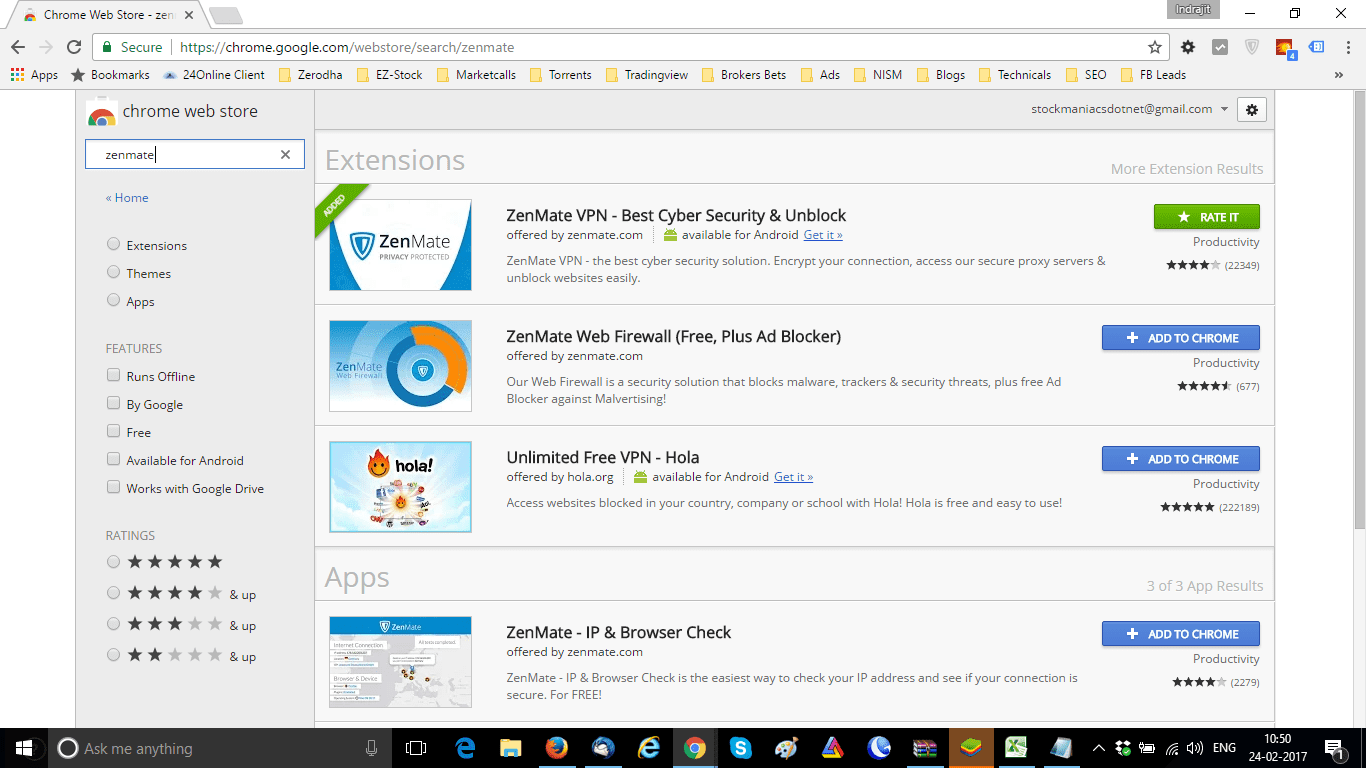This screenshot has height=768, width=1366.
Task: Open the Excel taskbar icon
Action: [1017, 748]
